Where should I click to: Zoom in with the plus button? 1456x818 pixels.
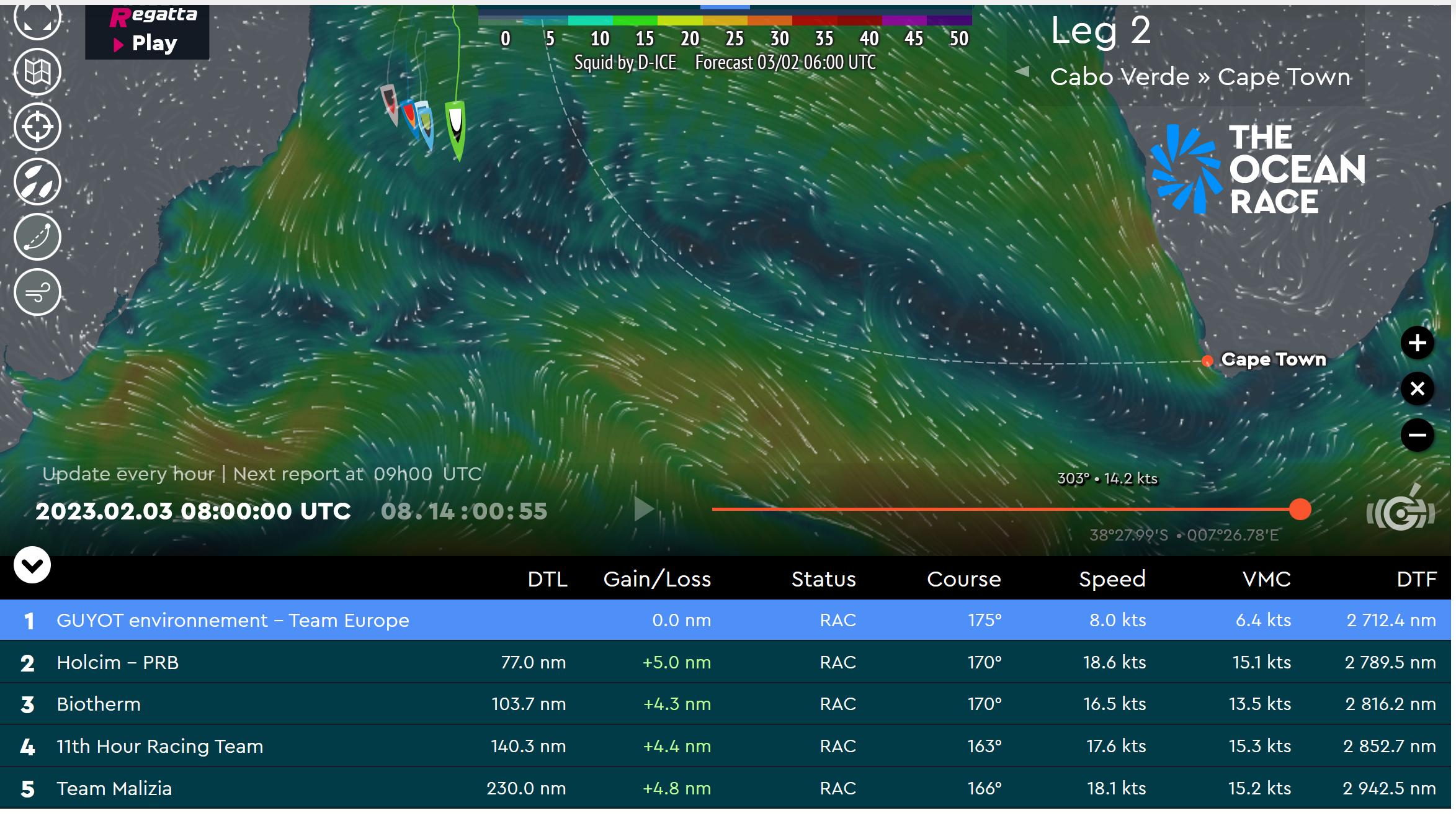pos(1418,343)
